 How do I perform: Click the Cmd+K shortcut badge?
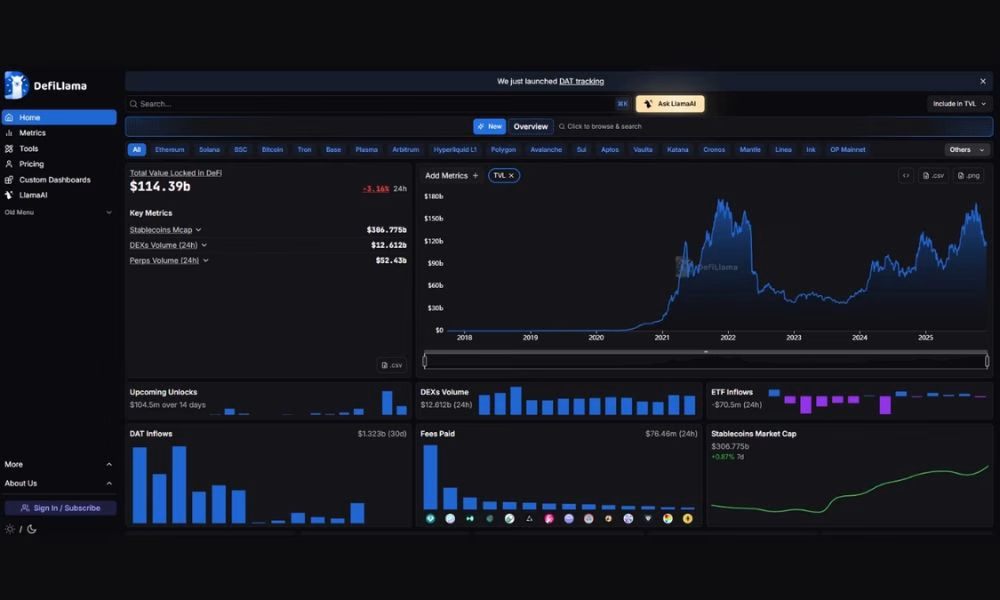(622, 103)
